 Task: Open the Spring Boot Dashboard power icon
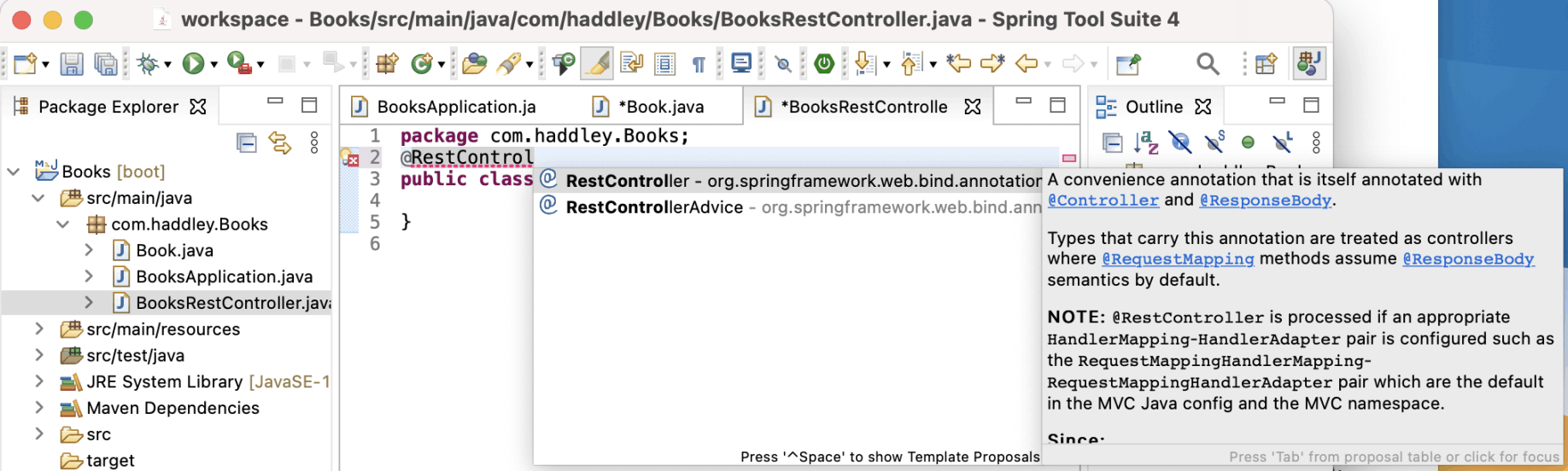pyautogui.click(x=824, y=63)
